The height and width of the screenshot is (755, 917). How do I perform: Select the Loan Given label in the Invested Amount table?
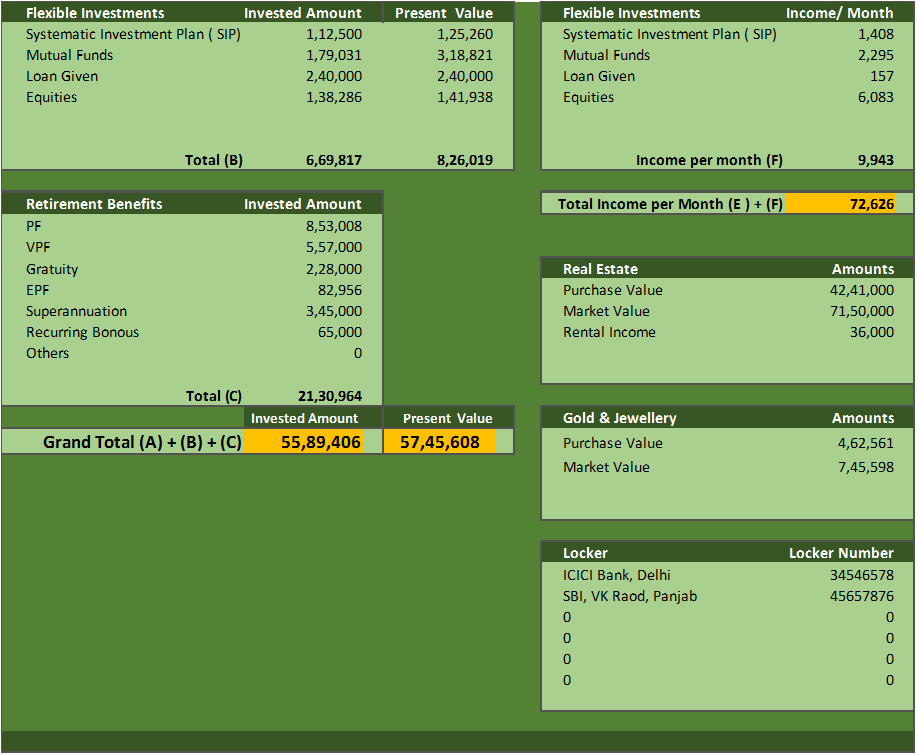[x=62, y=77]
